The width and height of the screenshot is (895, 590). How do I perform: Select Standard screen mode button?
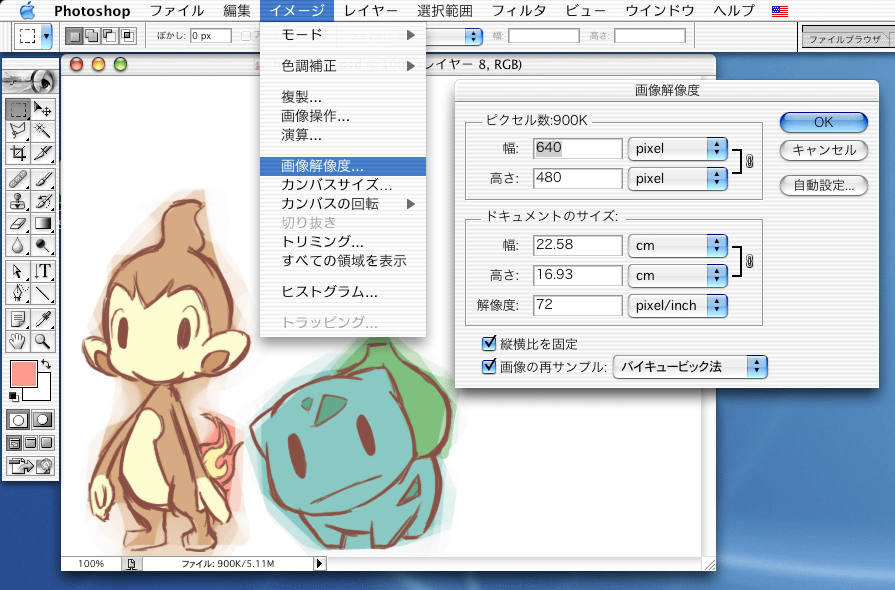click(15, 443)
